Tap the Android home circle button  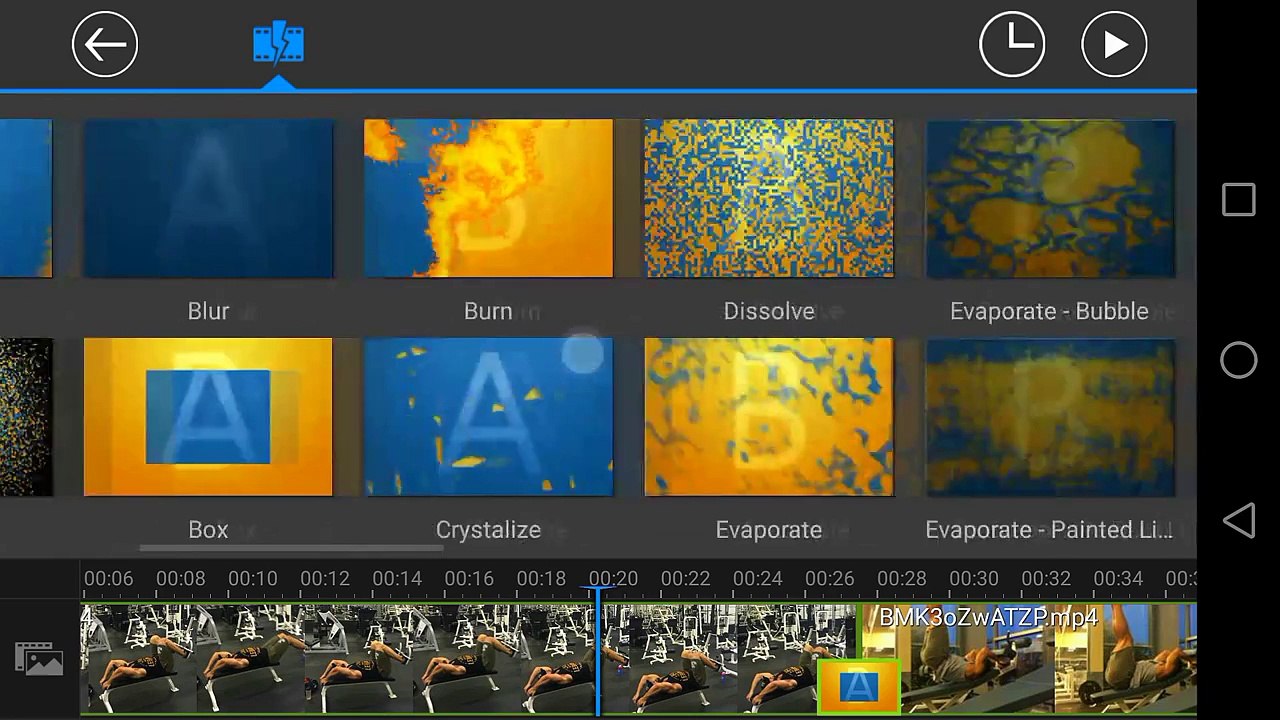click(x=1239, y=360)
